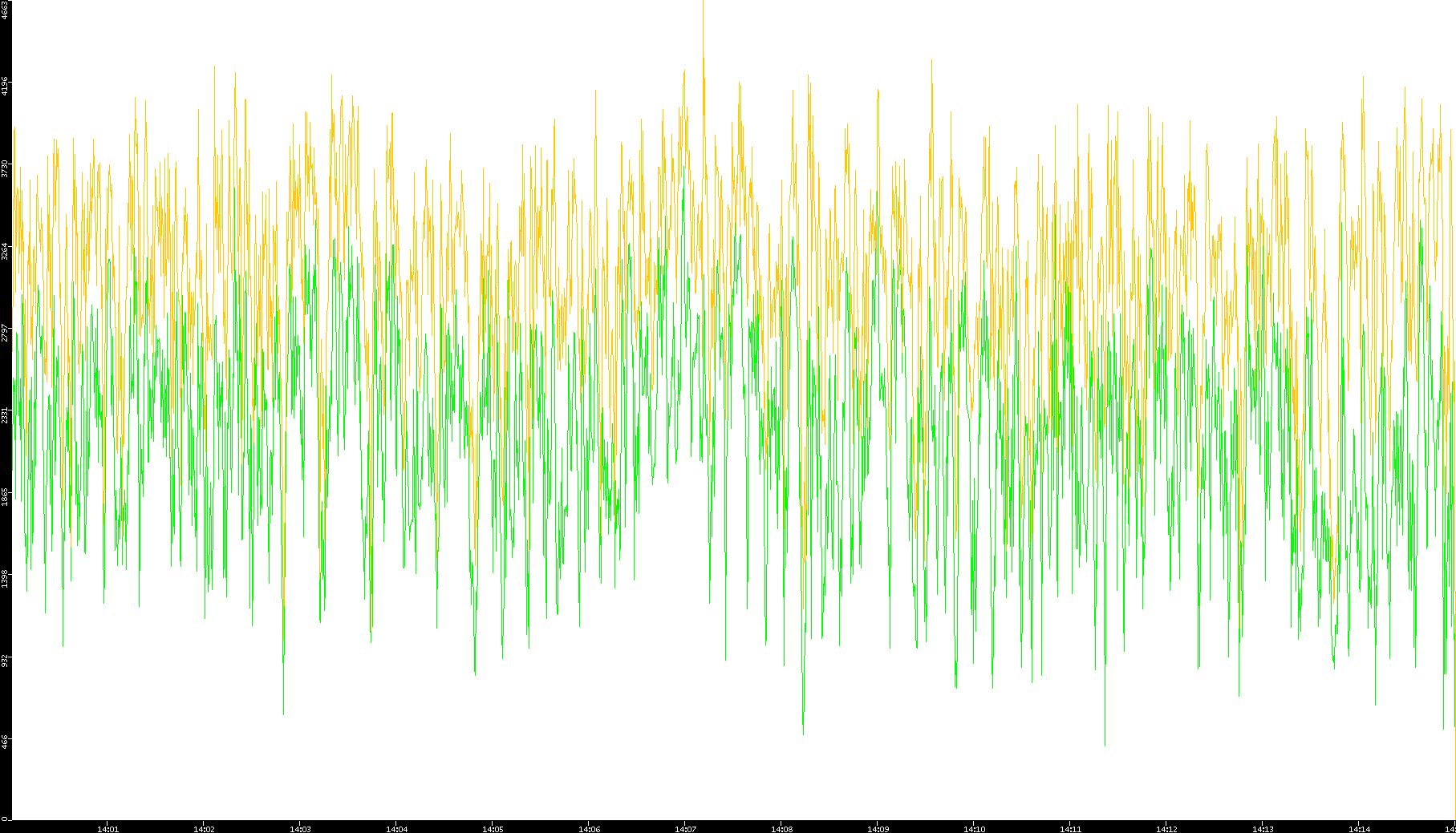Select the 3264 y-axis label
Screen dimensions: 1456x833
[6, 251]
